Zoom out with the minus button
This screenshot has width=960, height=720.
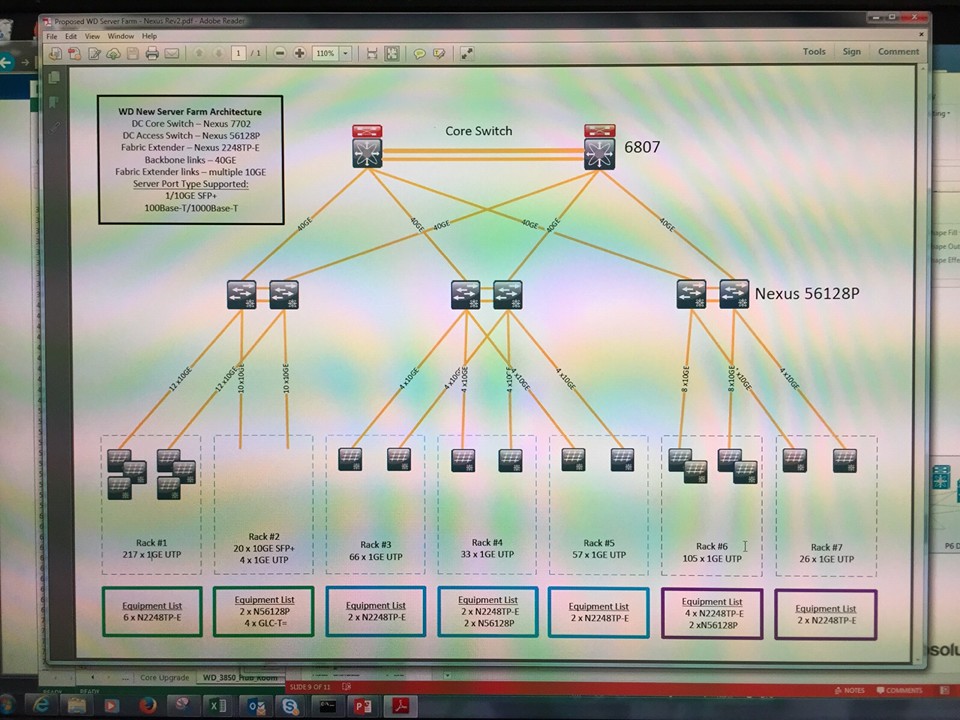pyautogui.click(x=280, y=53)
